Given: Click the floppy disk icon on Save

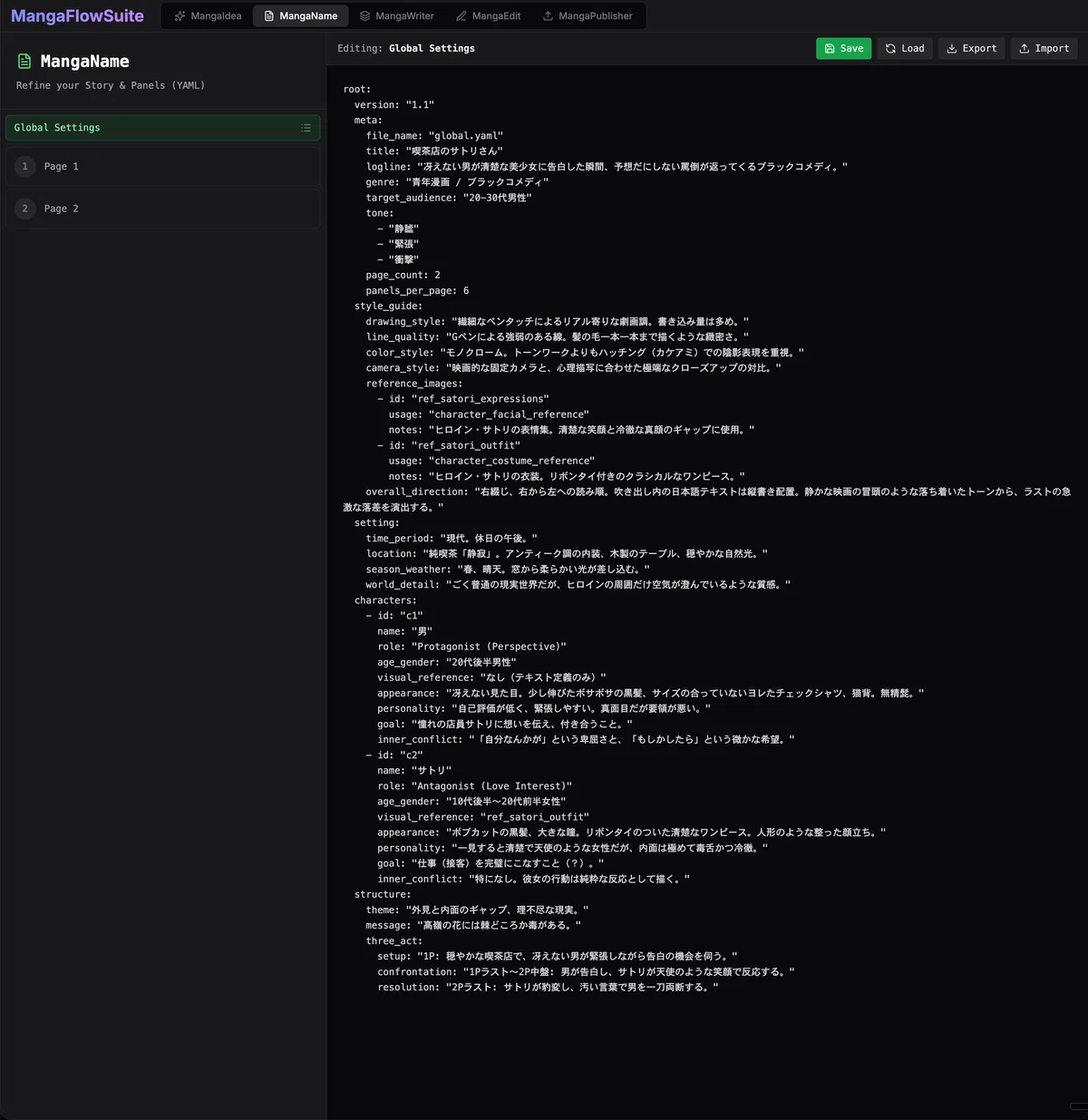Looking at the screenshot, I should [830, 49].
